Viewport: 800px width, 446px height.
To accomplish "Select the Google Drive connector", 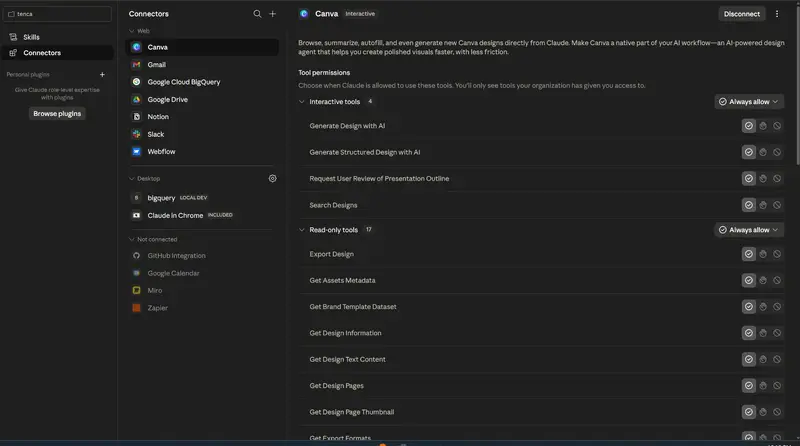I will point(202,100).
